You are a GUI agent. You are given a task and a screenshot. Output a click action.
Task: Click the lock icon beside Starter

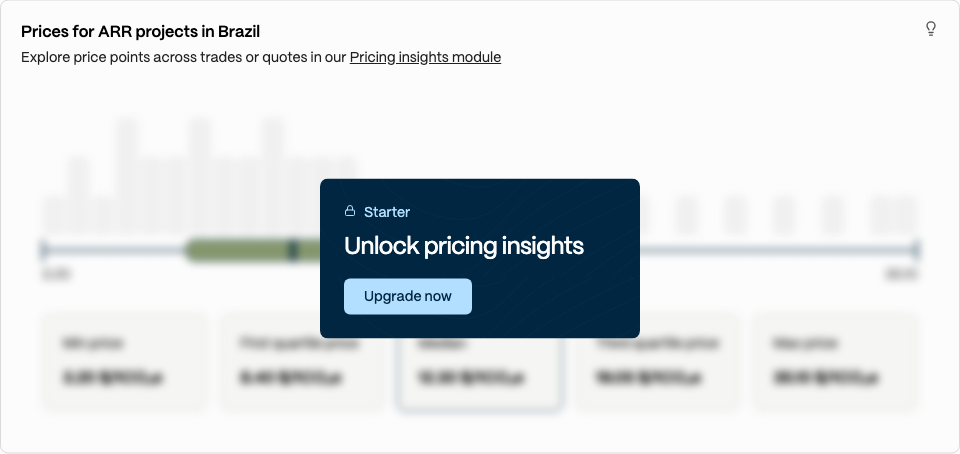(x=350, y=211)
